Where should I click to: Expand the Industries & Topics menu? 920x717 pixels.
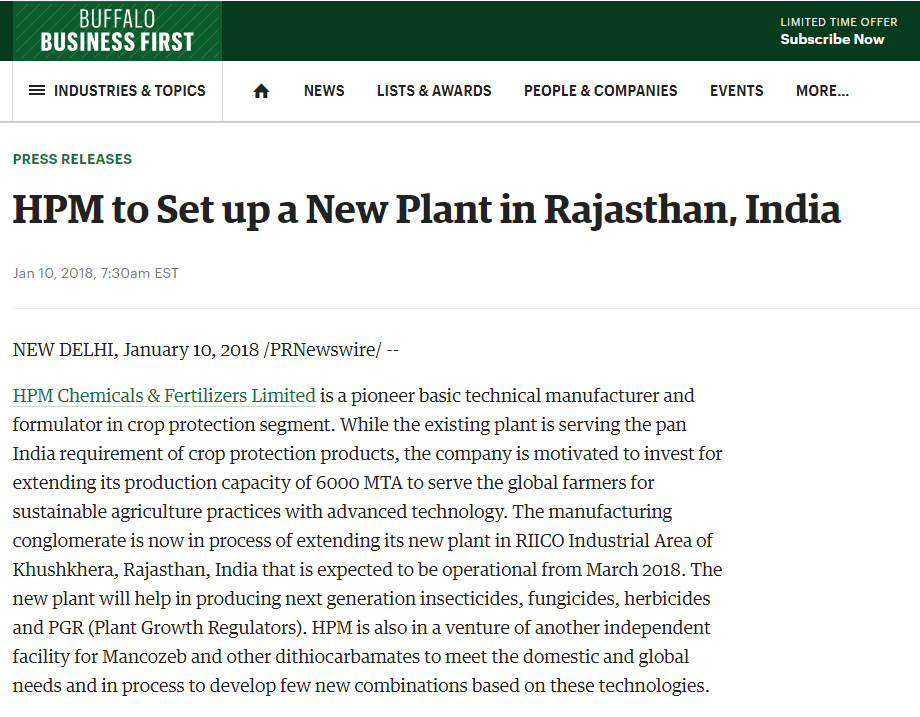pos(117,91)
